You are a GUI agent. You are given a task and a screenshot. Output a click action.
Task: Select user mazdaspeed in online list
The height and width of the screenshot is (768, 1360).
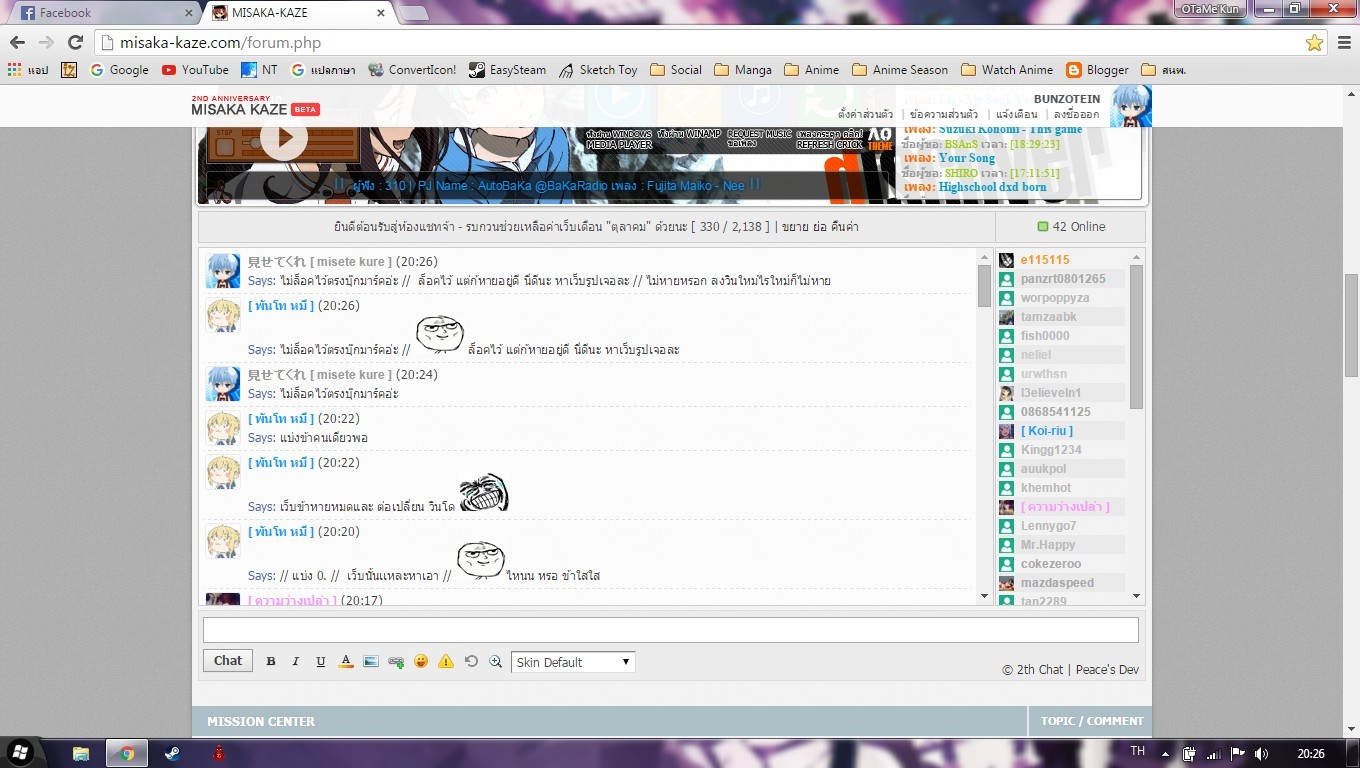coord(1057,583)
